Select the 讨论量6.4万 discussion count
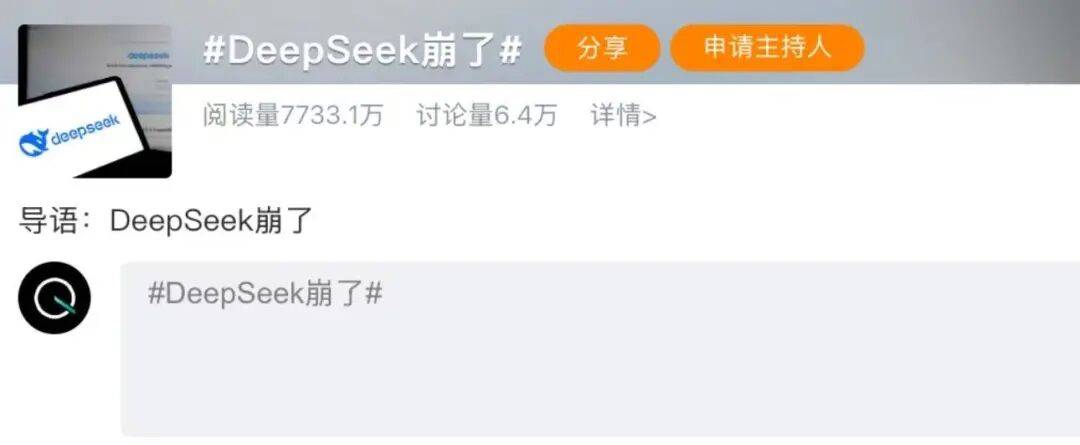 point(486,116)
